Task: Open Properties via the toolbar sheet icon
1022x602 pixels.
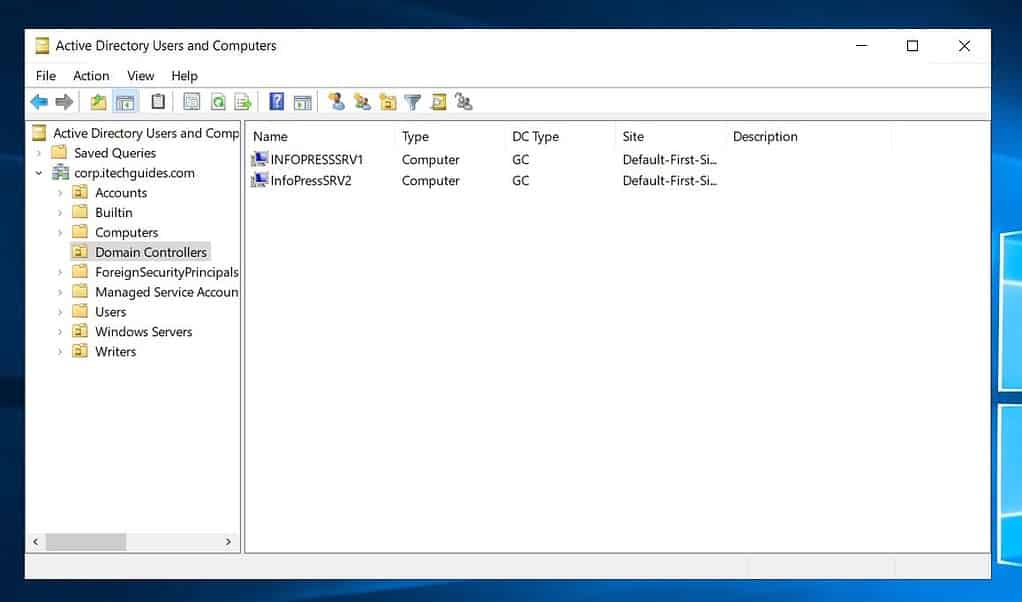Action: pos(191,102)
